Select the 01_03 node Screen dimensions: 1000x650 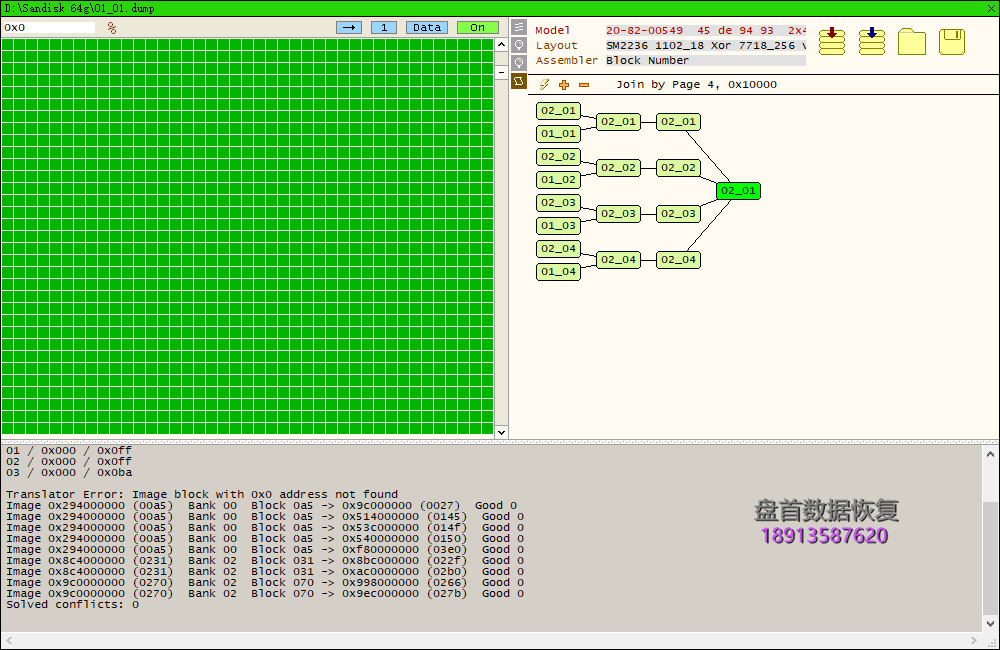[x=559, y=225]
